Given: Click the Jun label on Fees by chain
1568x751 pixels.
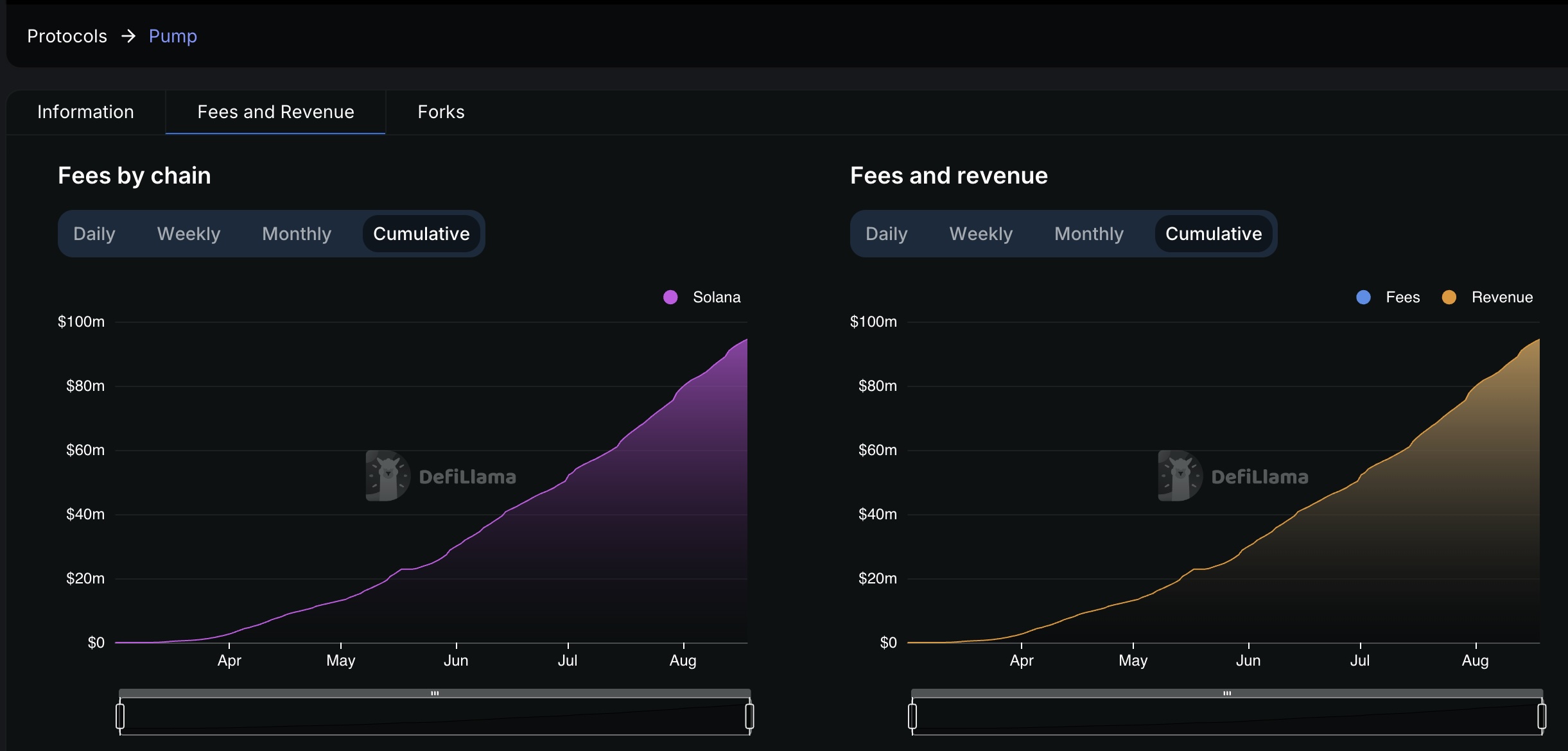Looking at the screenshot, I should click(456, 660).
